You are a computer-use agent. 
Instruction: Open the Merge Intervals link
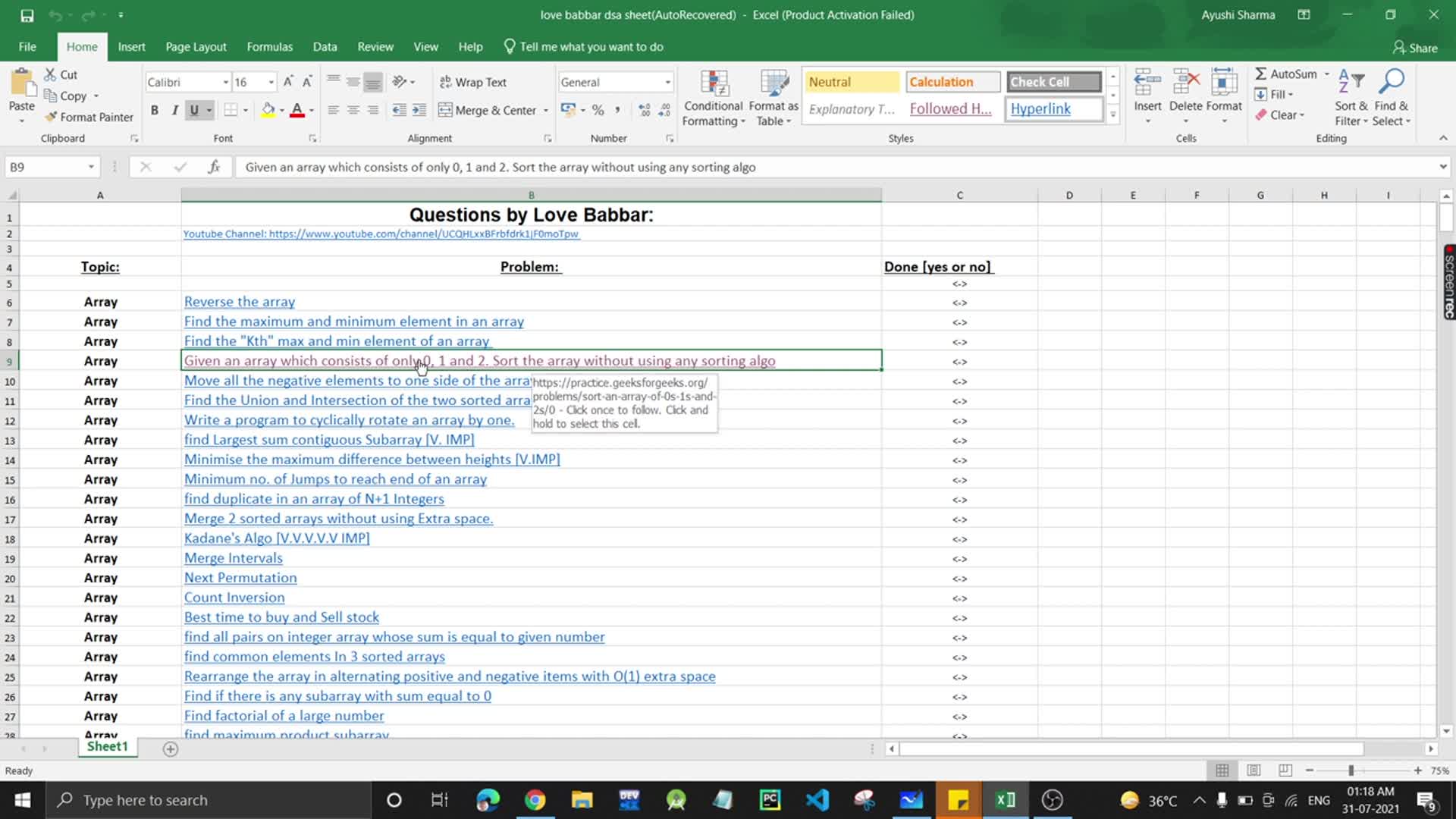pos(234,558)
